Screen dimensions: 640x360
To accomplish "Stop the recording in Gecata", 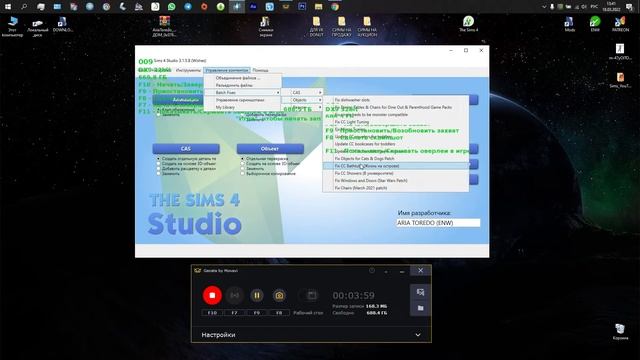I will pyautogui.click(x=212, y=295).
